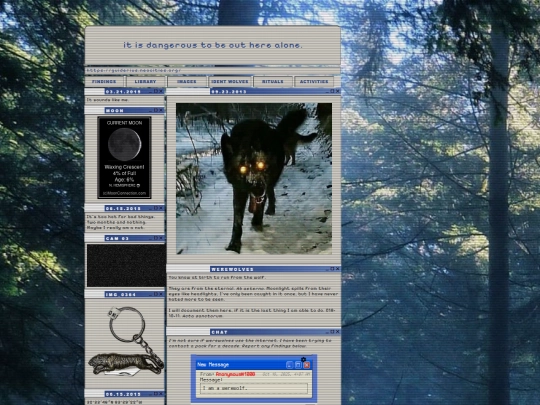Maximize the IMG 0364 panel
This screenshot has height=405, width=540.
156,294
